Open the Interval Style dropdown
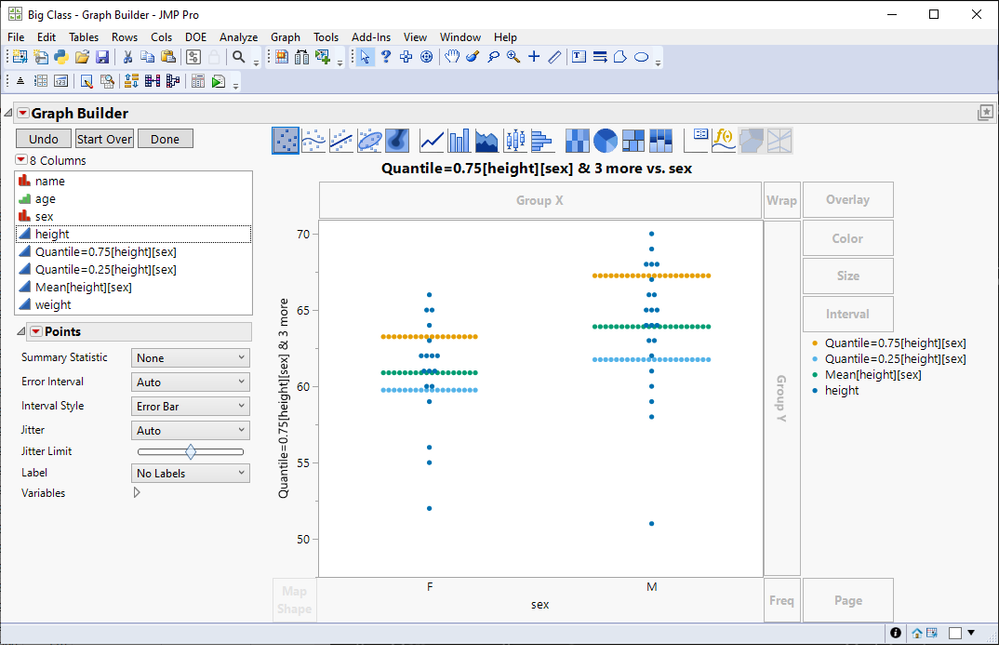Image resolution: width=999 pixels, height=645 pixels. click(x=190, y=406)
